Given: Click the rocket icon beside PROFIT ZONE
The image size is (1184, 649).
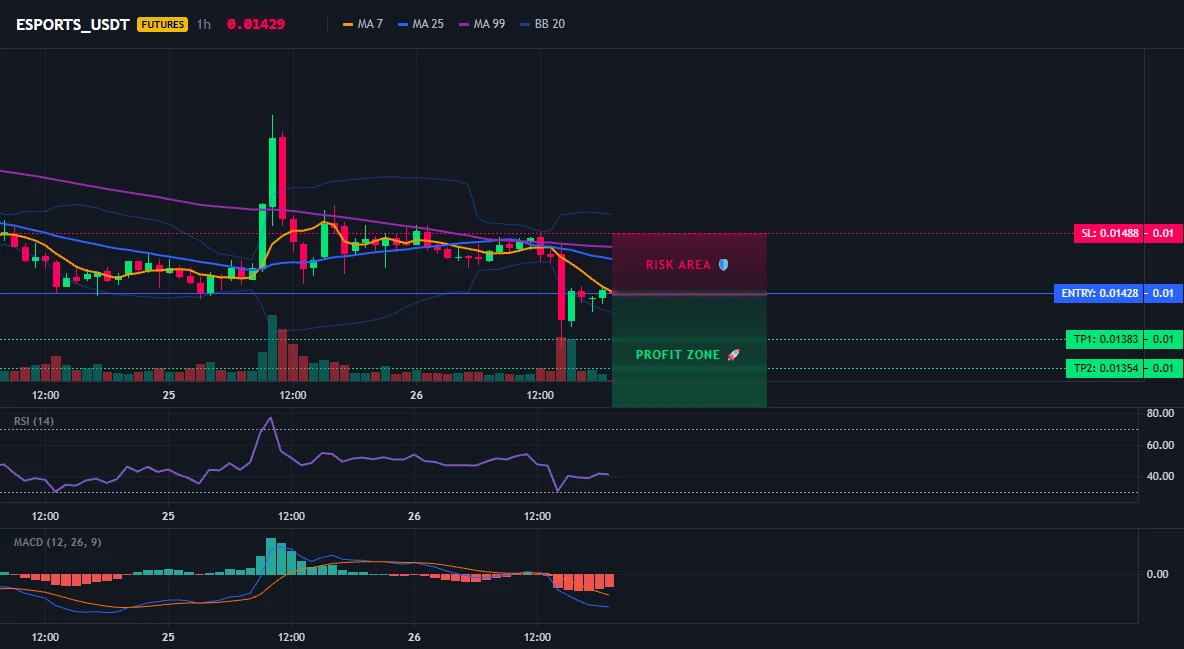Looking at the screenshot, I should [733, 354].
